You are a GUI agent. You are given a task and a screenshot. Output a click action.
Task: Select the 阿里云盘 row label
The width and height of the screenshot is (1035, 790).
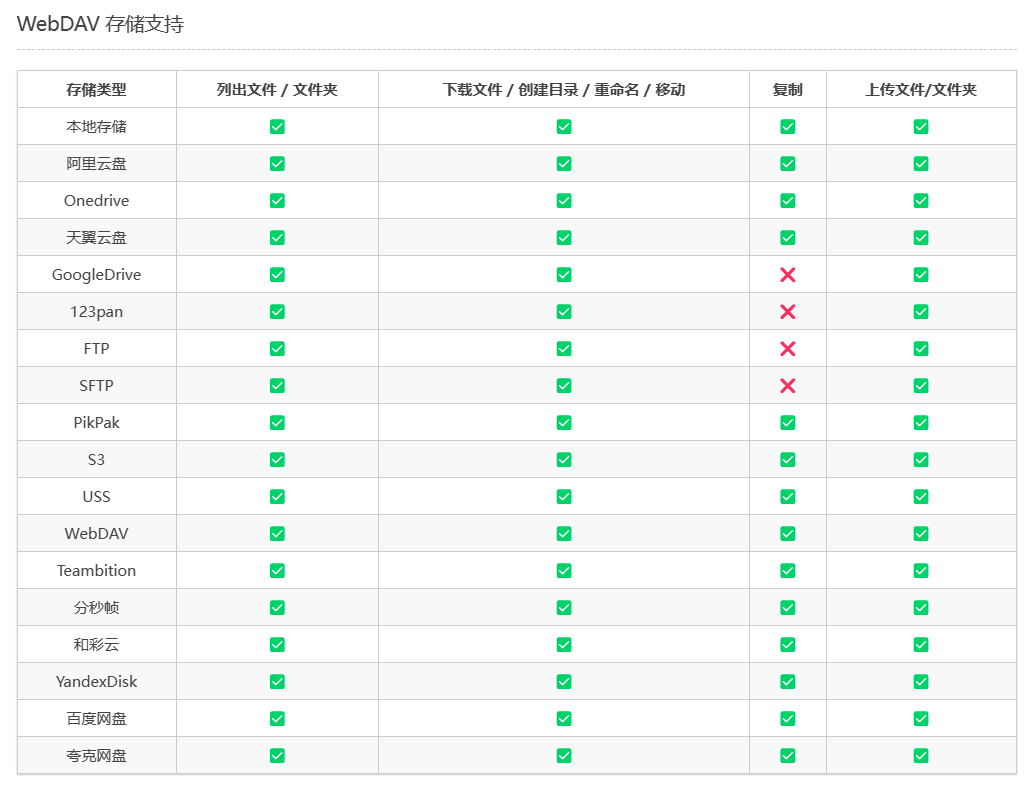pos(97,164)
